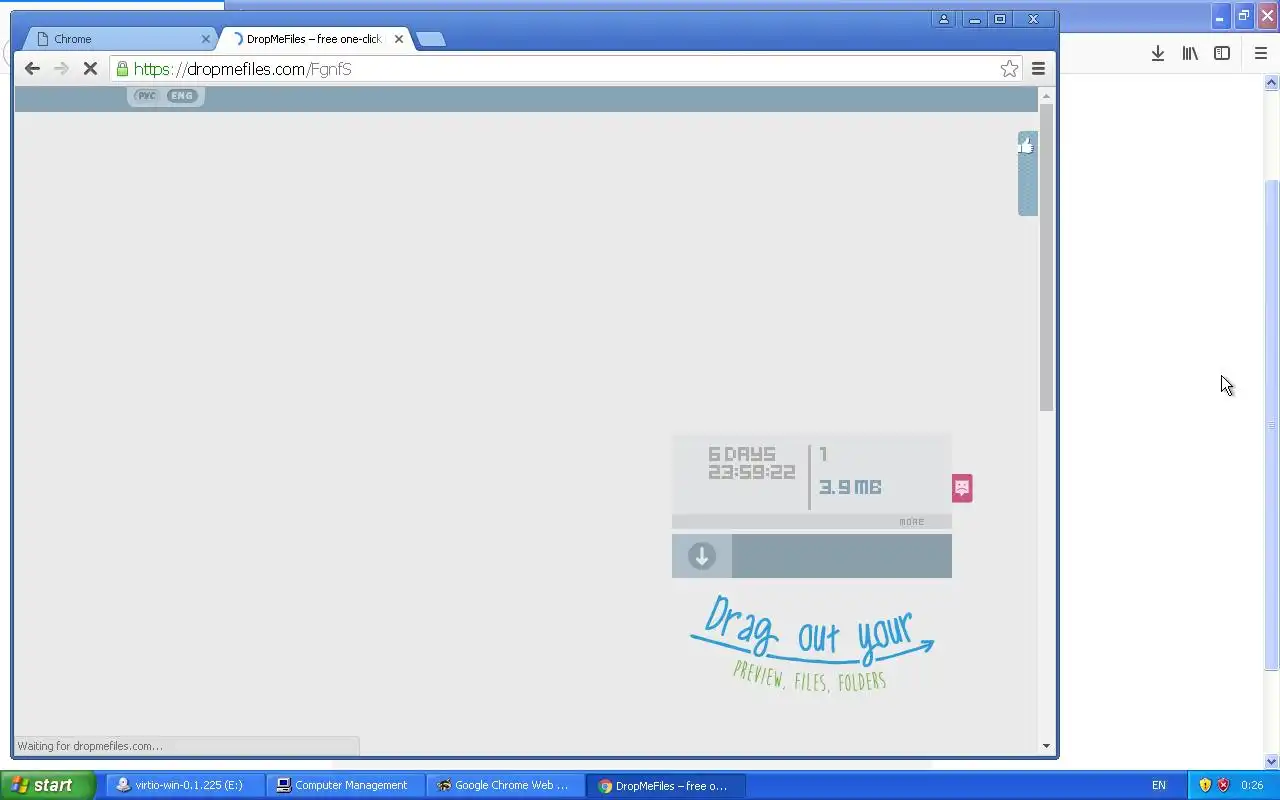
Task: Click the EN language indicator in the taskbar
Action: point(1159,785)
